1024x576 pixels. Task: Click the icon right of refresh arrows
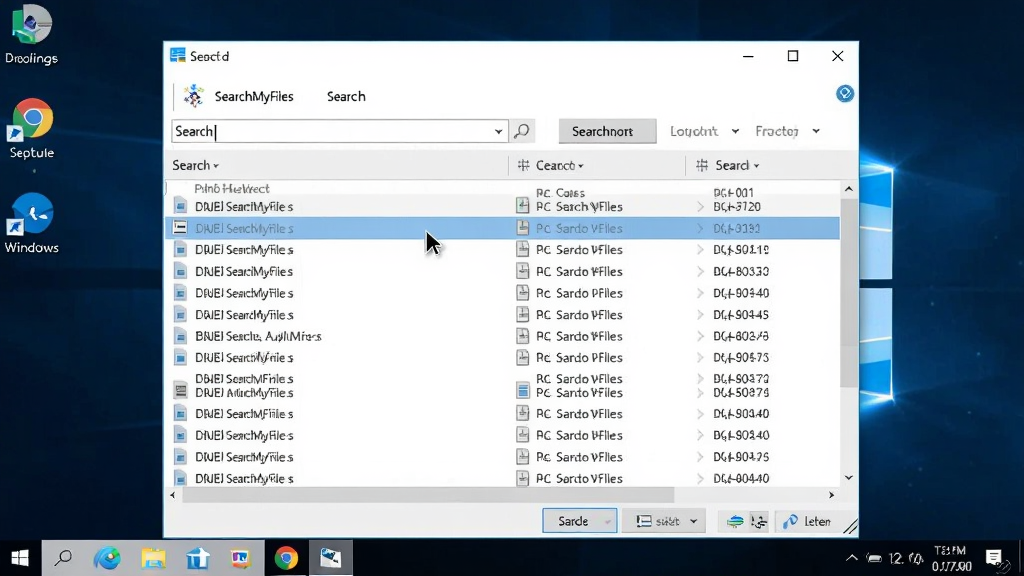click(758, 521)
